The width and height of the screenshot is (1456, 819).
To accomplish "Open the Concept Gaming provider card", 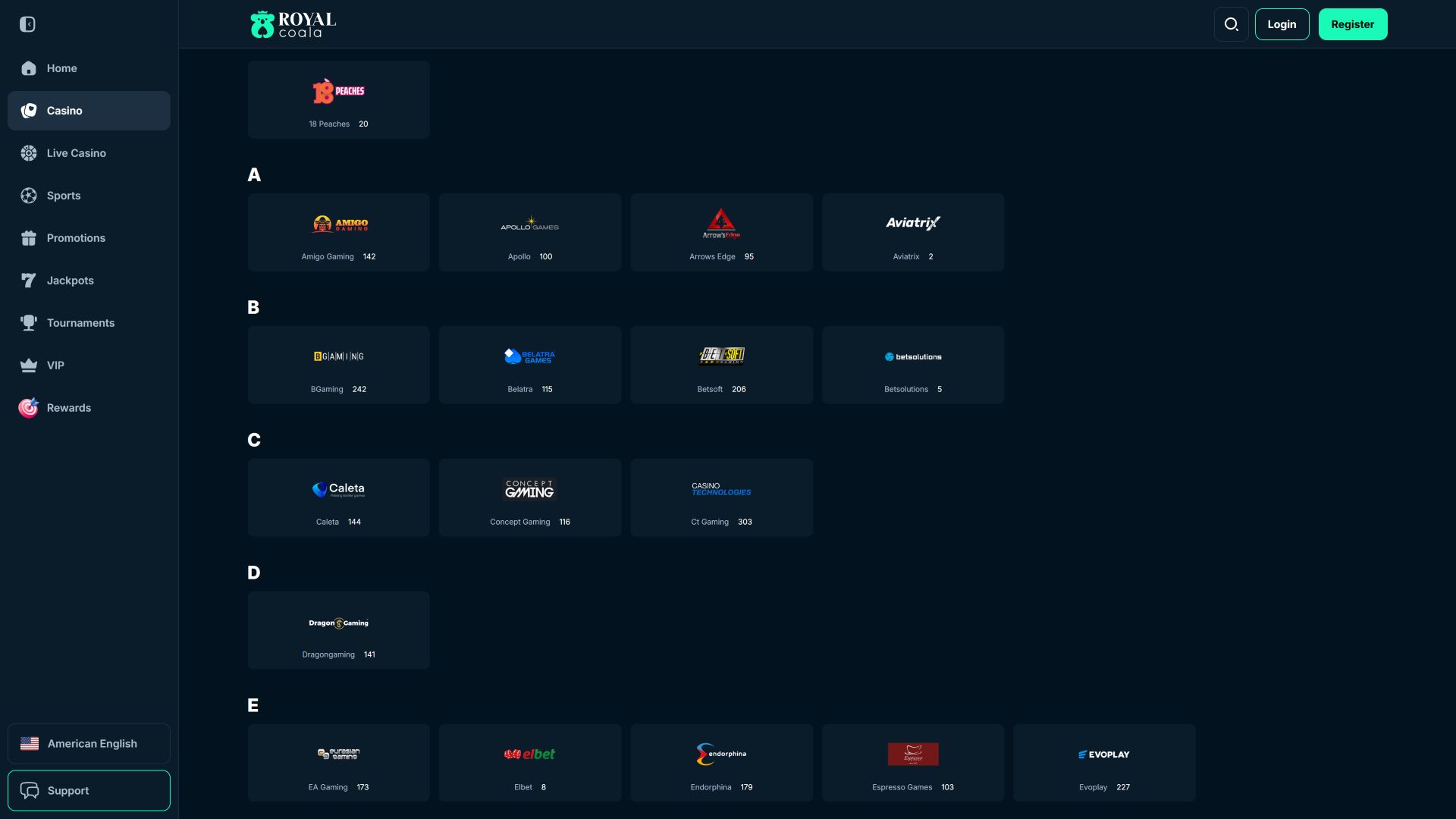I will 530,497.
